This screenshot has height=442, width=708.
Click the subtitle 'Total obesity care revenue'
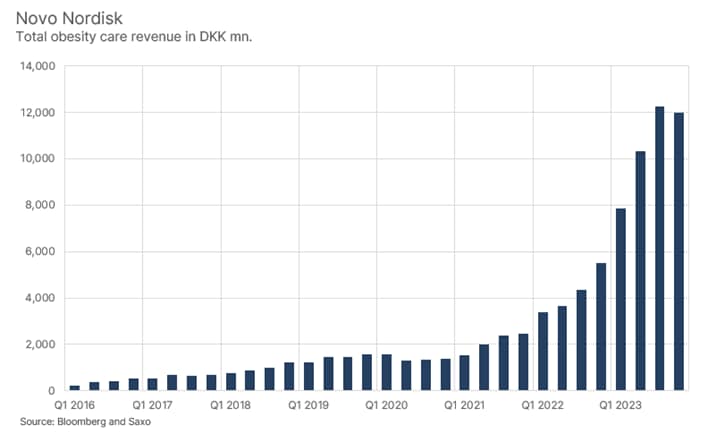click(x=112, y=38)
